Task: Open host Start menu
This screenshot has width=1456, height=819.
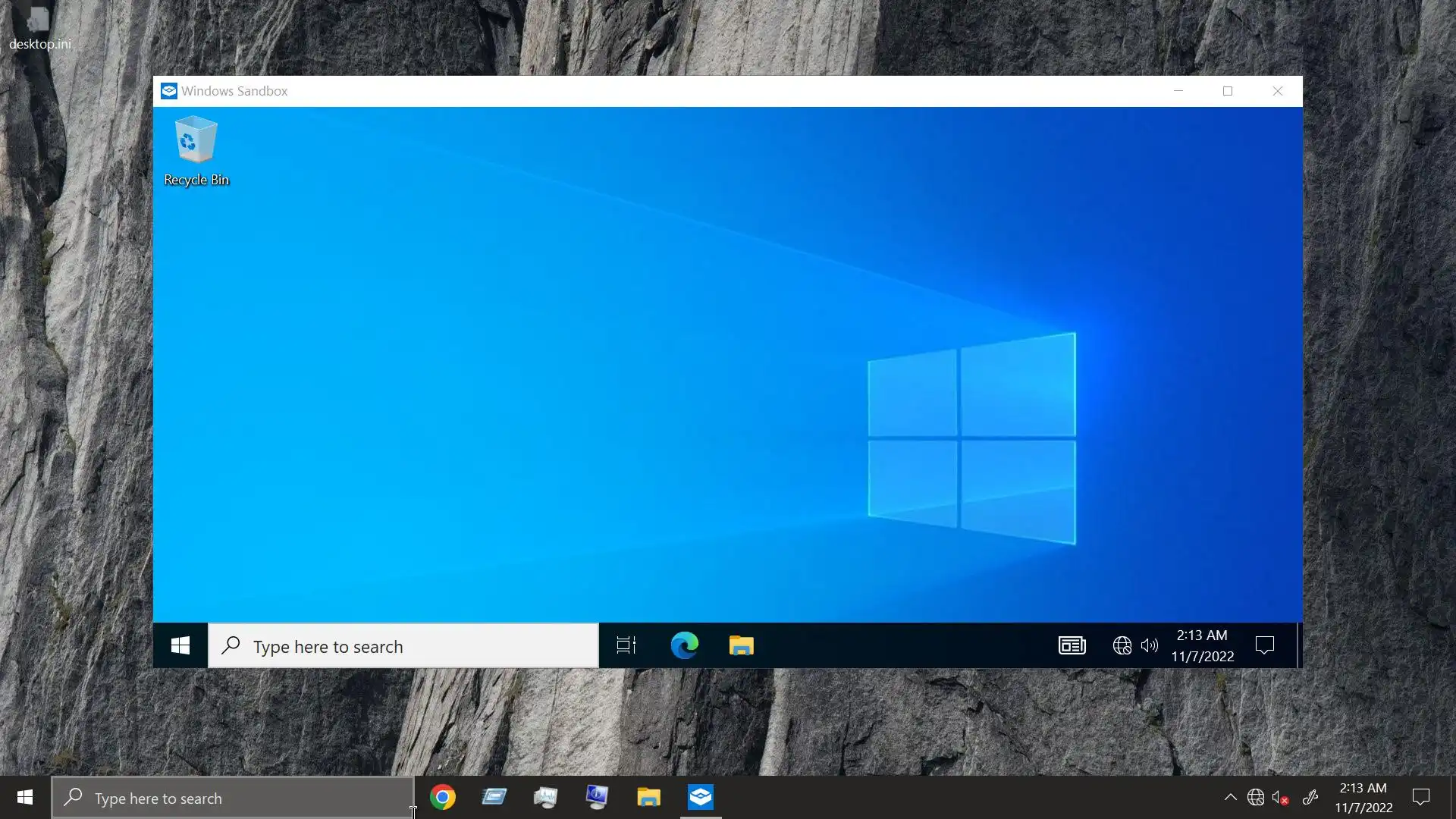Action: click(25, 797)
